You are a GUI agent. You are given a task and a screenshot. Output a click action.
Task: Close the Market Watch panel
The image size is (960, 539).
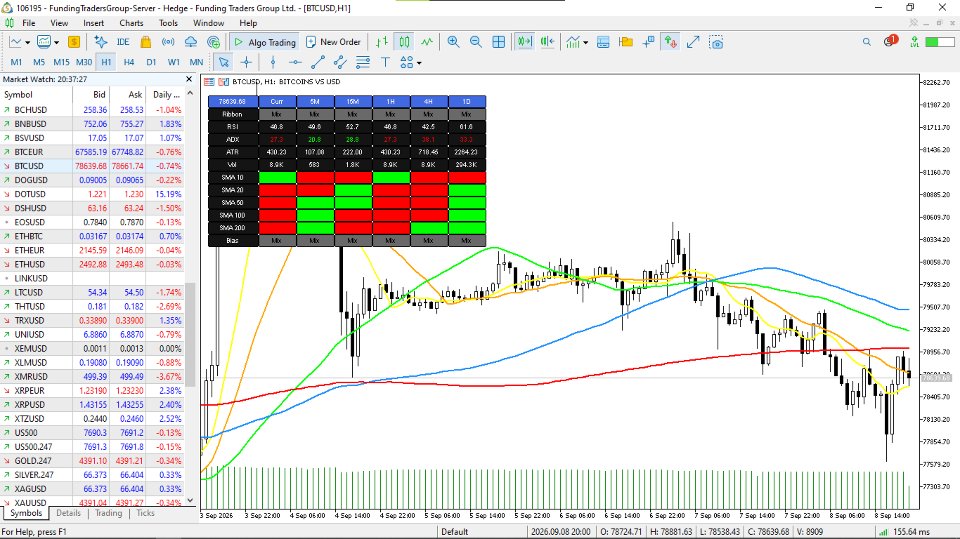[189, 79]
